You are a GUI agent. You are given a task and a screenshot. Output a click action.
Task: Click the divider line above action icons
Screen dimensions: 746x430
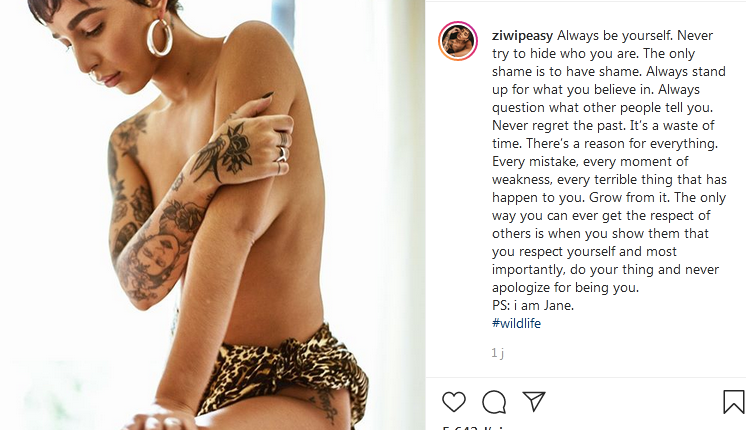point(586,378)
